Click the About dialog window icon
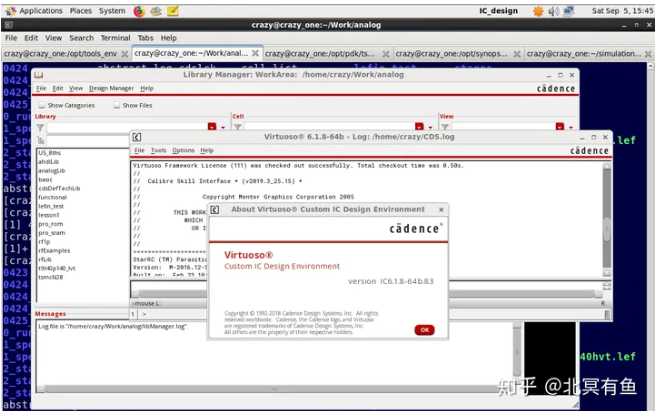655x411 pixels. [215, 210]
